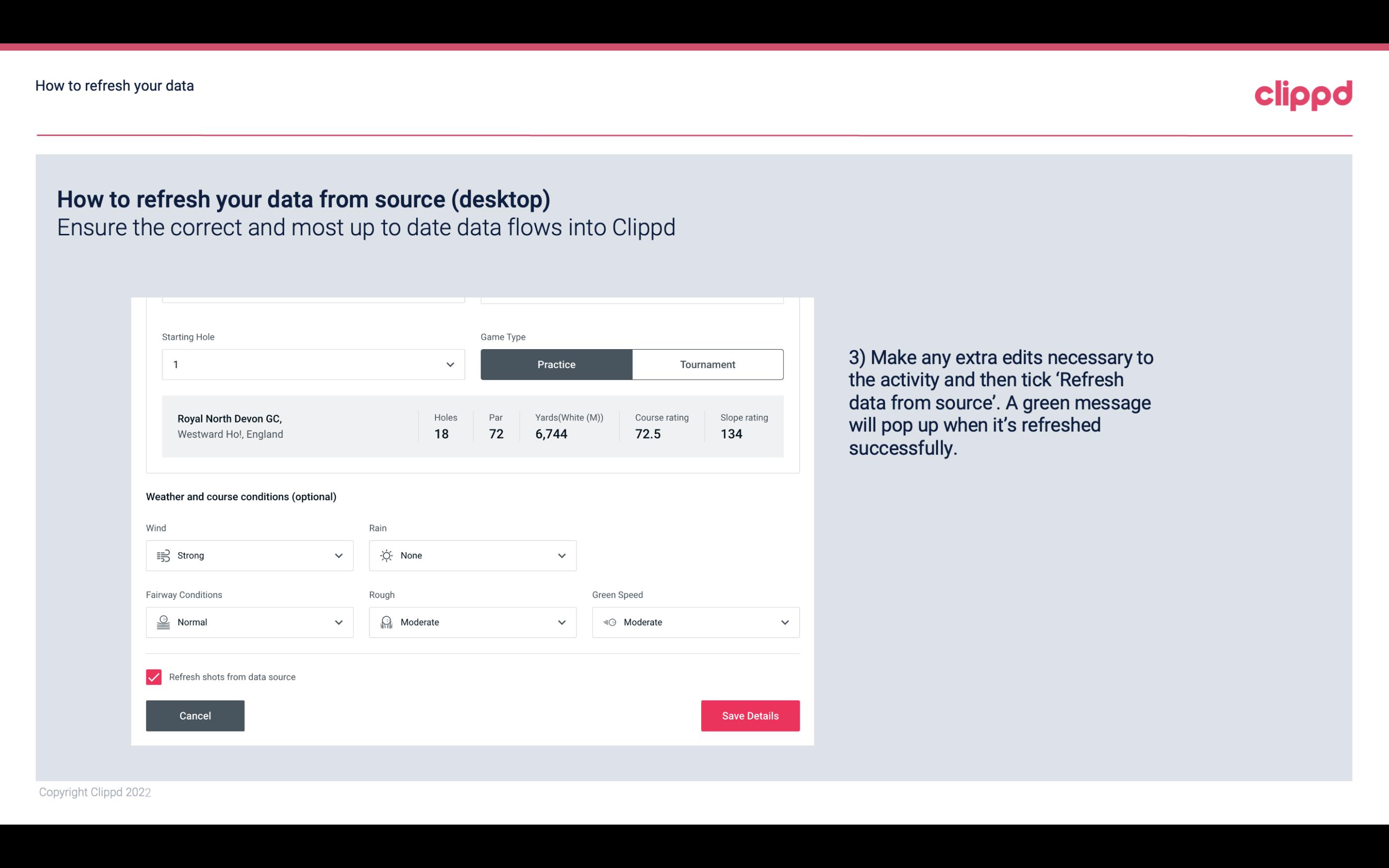
Task: Click the fairway conditions icon
Action: coord(163,622)
